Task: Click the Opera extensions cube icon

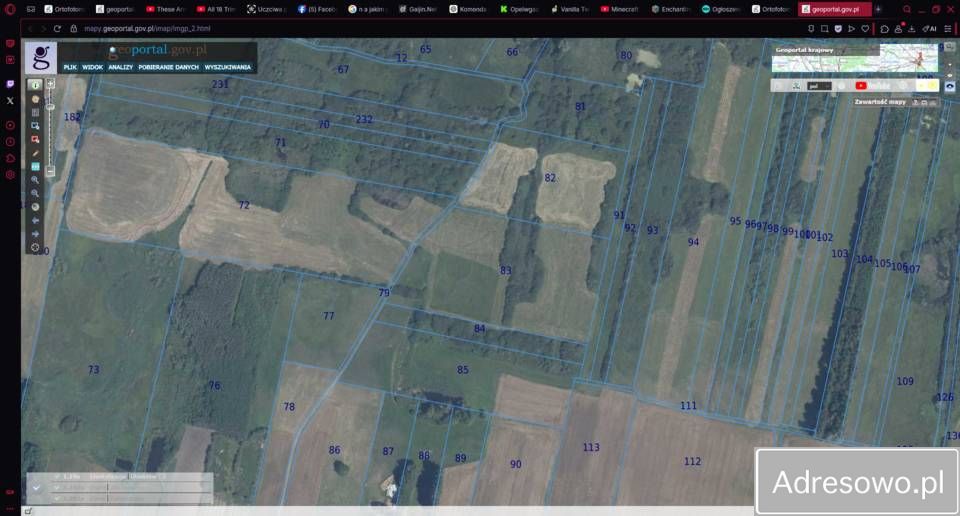Action: (885, 29)
